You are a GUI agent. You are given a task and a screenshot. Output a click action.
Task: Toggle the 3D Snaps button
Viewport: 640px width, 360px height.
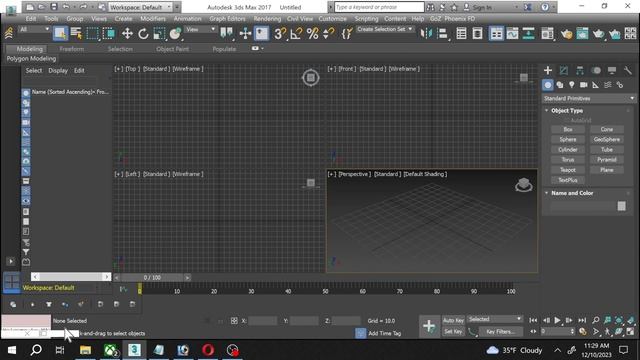click(280, 33)
